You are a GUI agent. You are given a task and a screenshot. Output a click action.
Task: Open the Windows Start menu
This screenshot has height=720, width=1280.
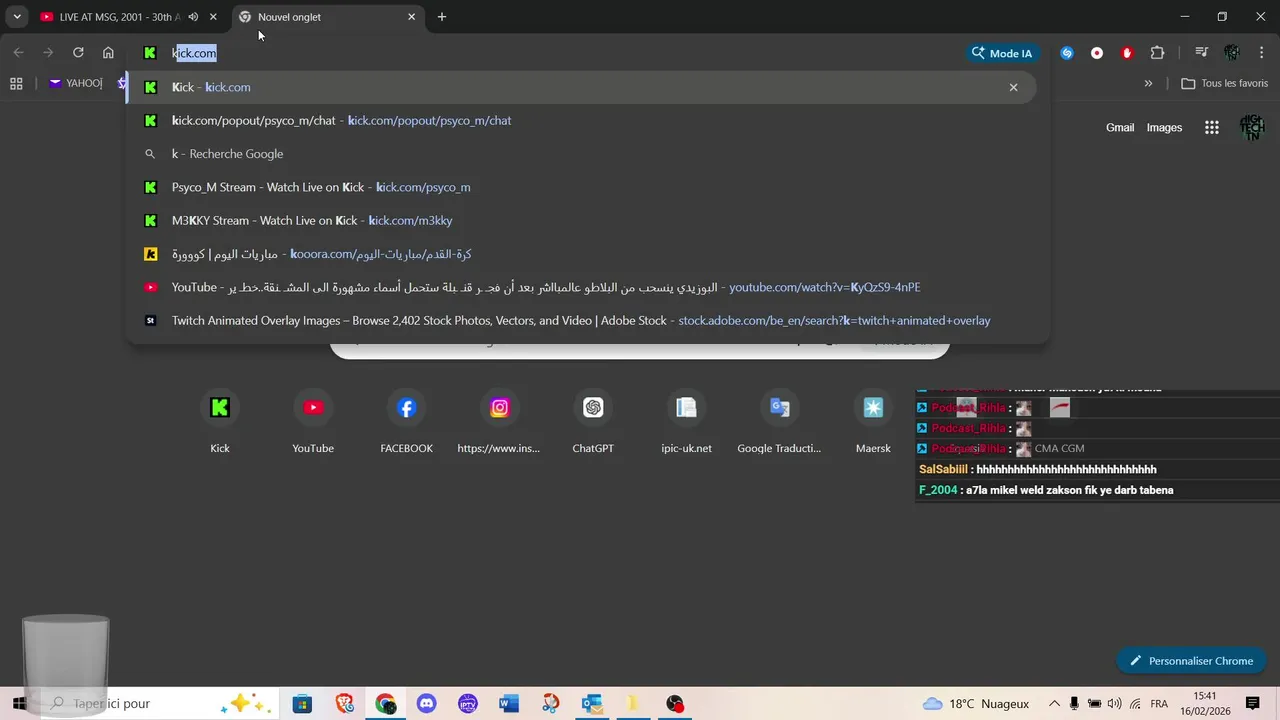pyautogui.click(x=20, y=704)
